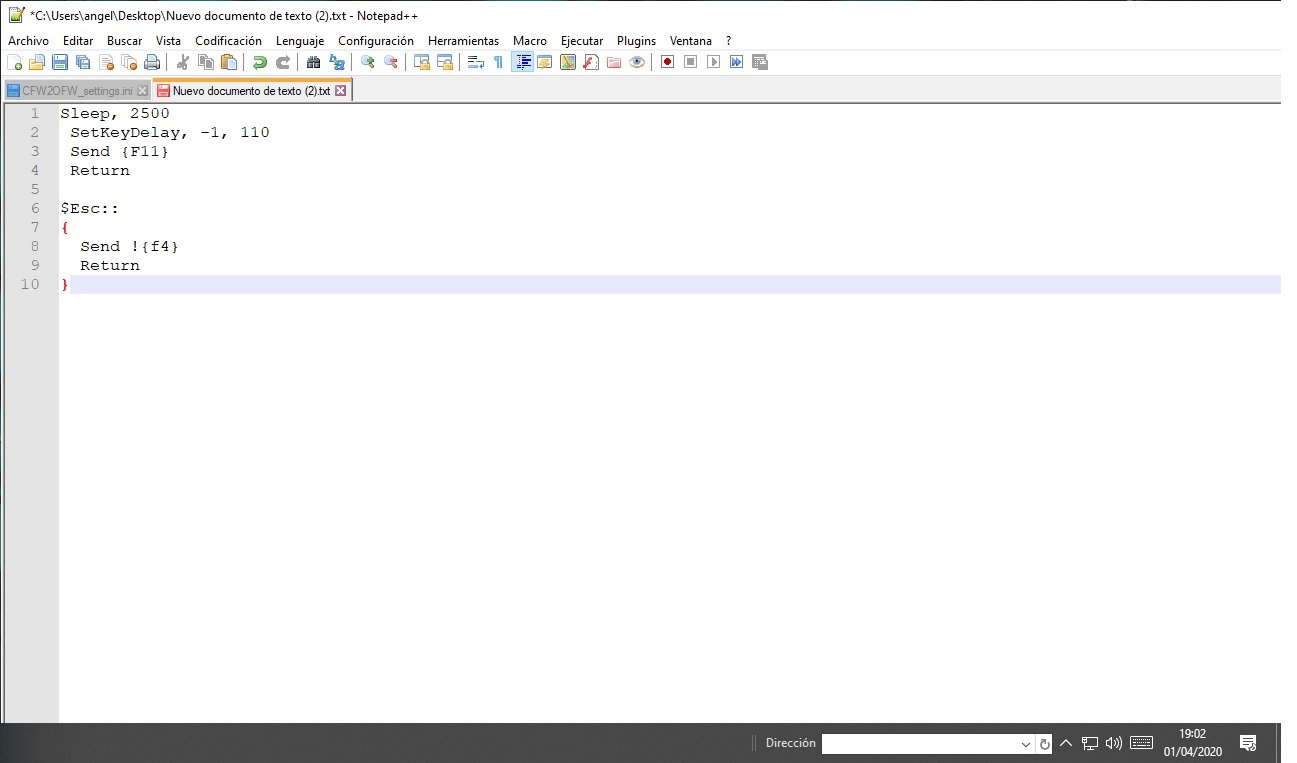
Task: Open the notification center icon
Action: coord(1248,743)
